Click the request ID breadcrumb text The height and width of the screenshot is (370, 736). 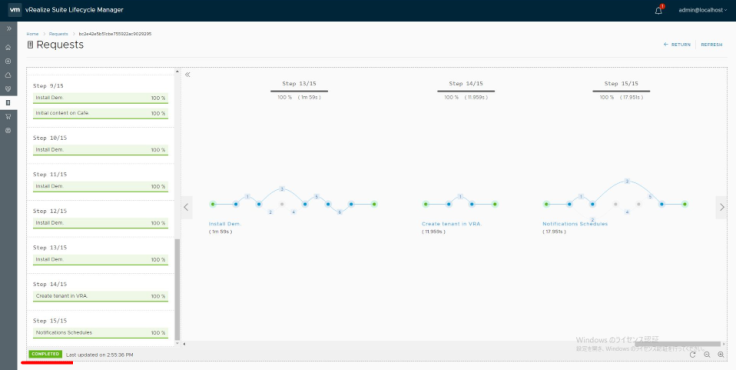115,34
